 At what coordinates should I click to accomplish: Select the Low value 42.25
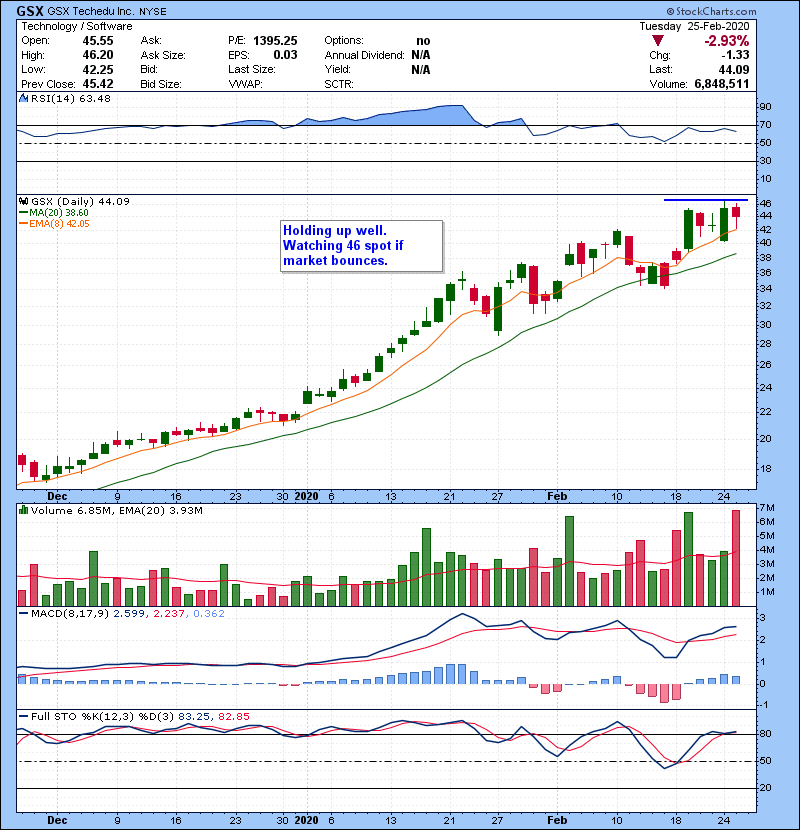click(x=98, y=69)
